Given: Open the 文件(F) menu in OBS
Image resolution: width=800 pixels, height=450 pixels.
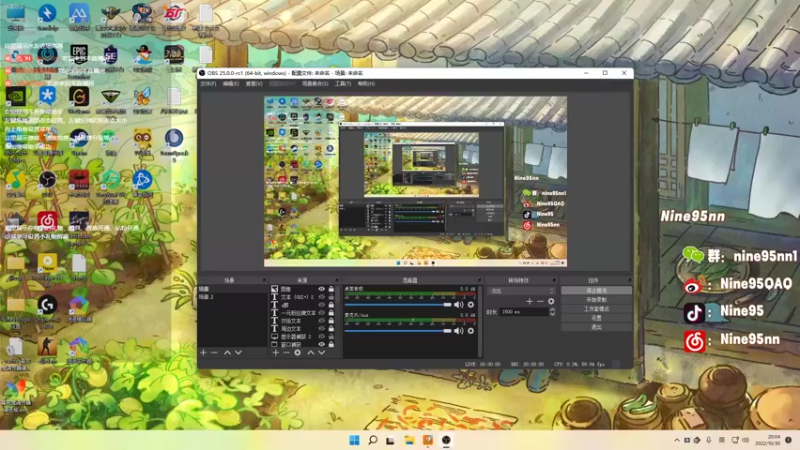Looking at the screenshot, I should pos(208,84).
